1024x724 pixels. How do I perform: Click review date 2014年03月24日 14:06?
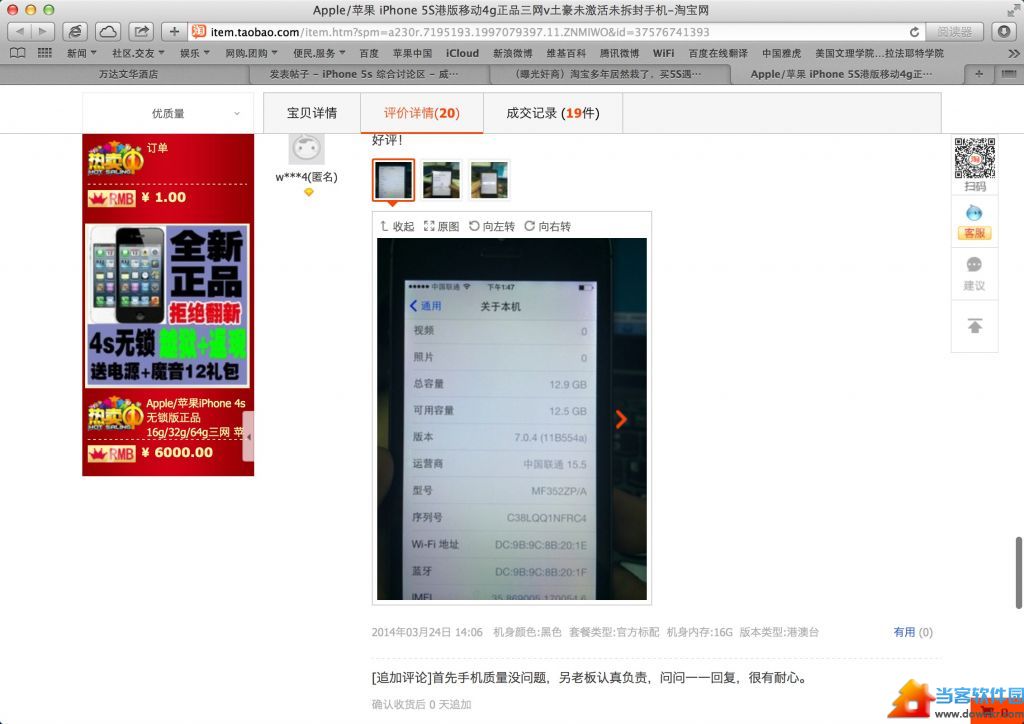pos(427,632)
